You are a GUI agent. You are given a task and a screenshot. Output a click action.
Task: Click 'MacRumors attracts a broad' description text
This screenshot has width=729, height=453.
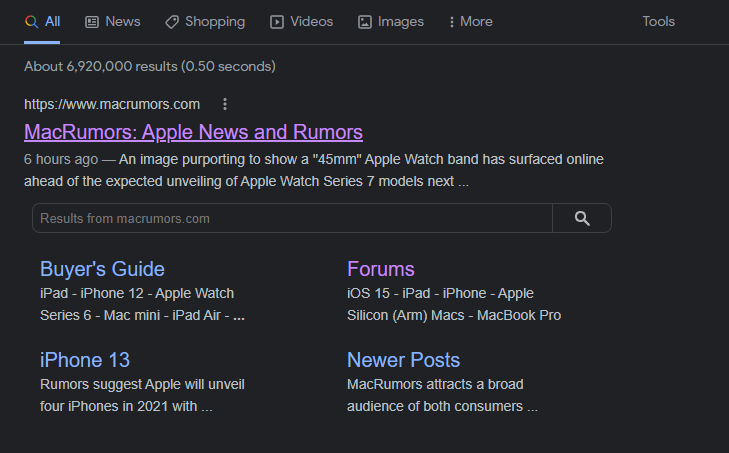pos(435,385)
